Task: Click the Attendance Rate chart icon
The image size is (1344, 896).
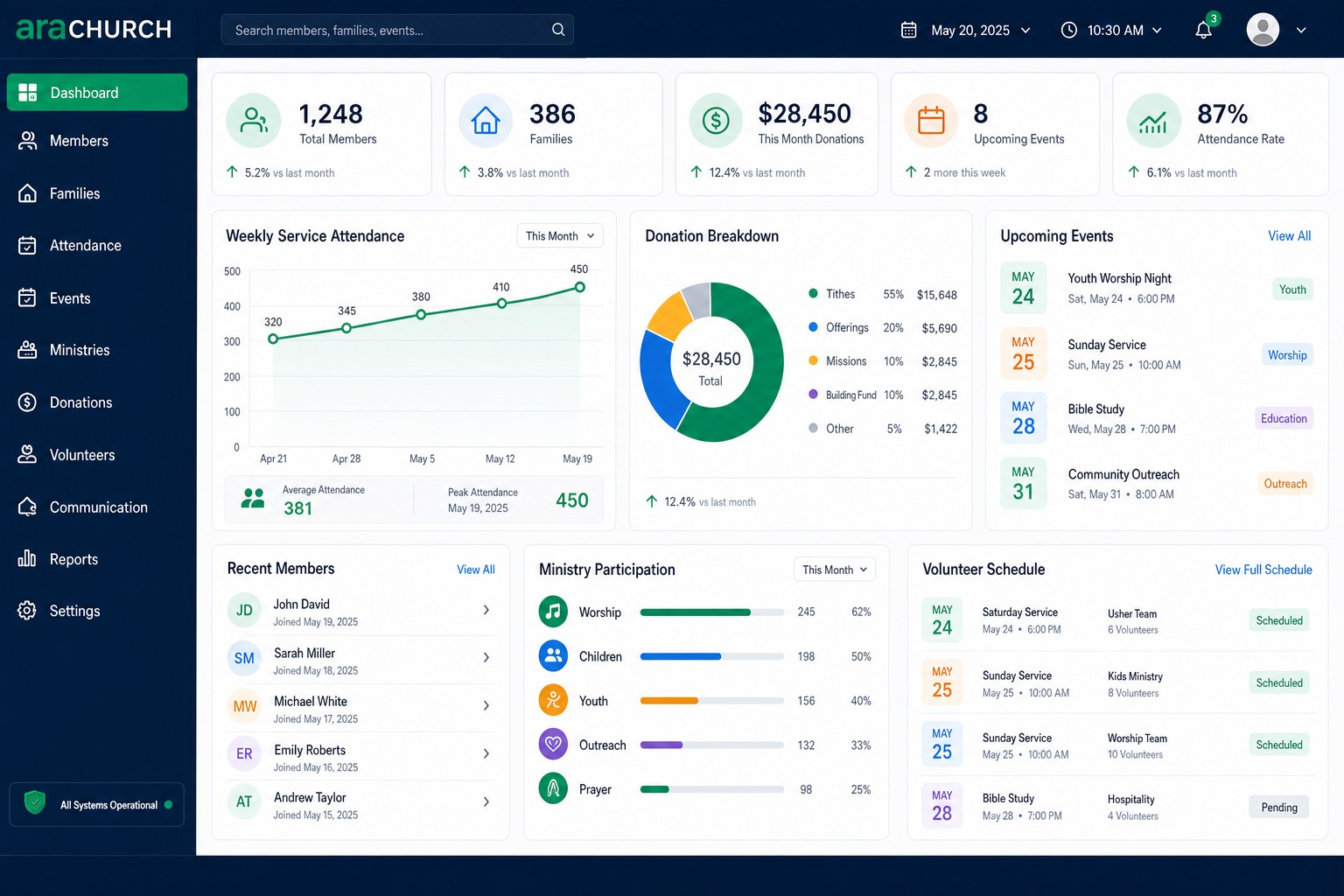Action: [x=1153, y=121]
